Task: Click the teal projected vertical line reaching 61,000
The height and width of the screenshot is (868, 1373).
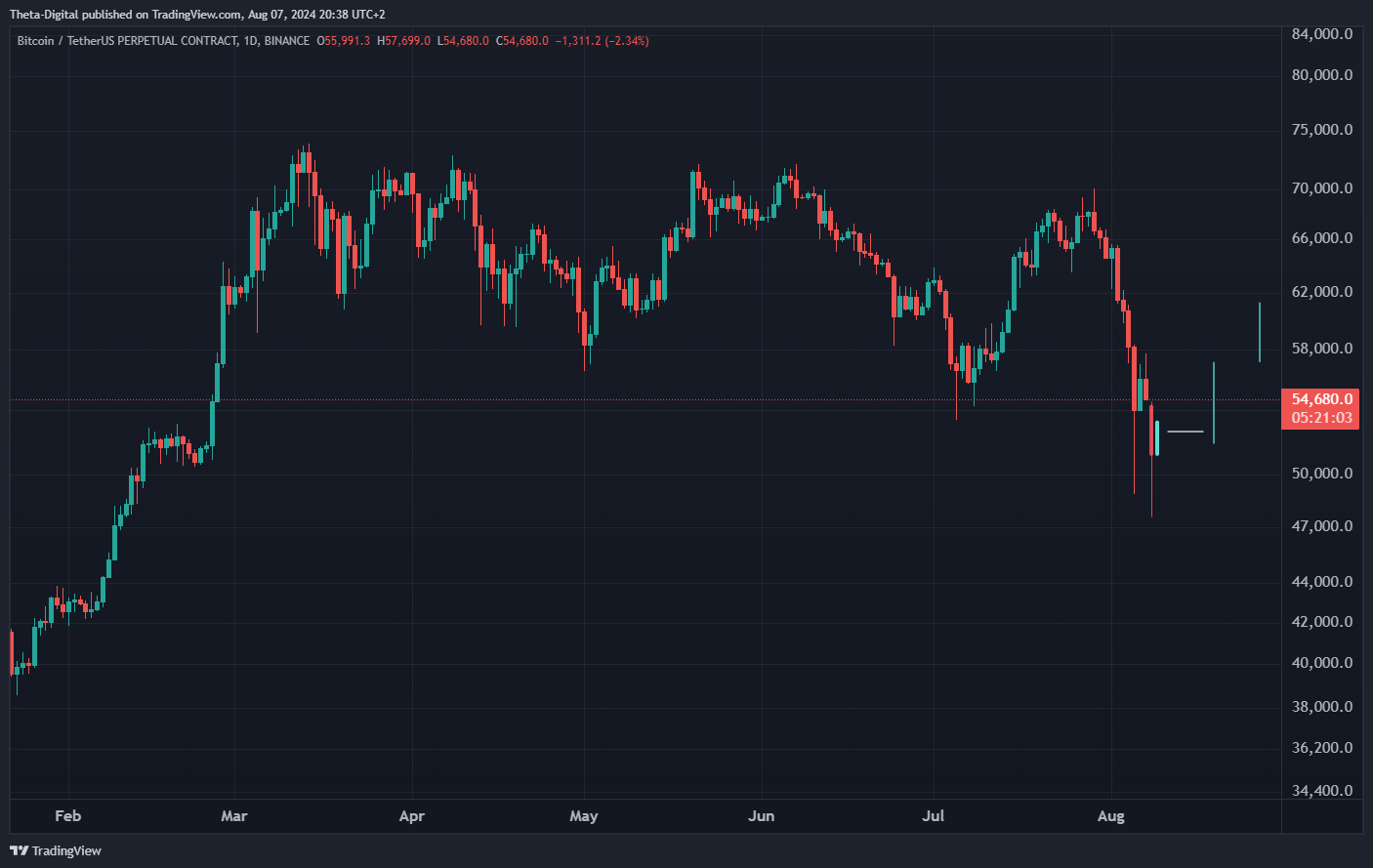Action: (x=1260, y=332)
